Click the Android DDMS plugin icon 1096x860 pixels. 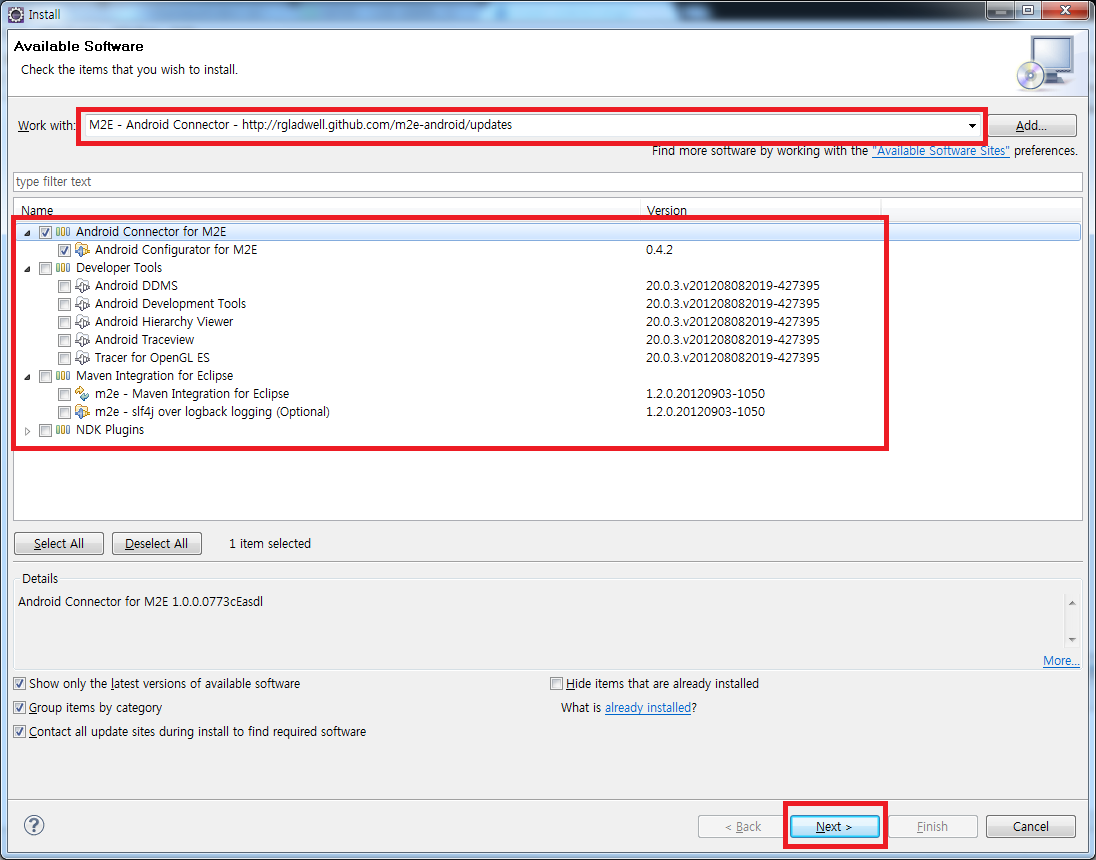pos(83,286)
